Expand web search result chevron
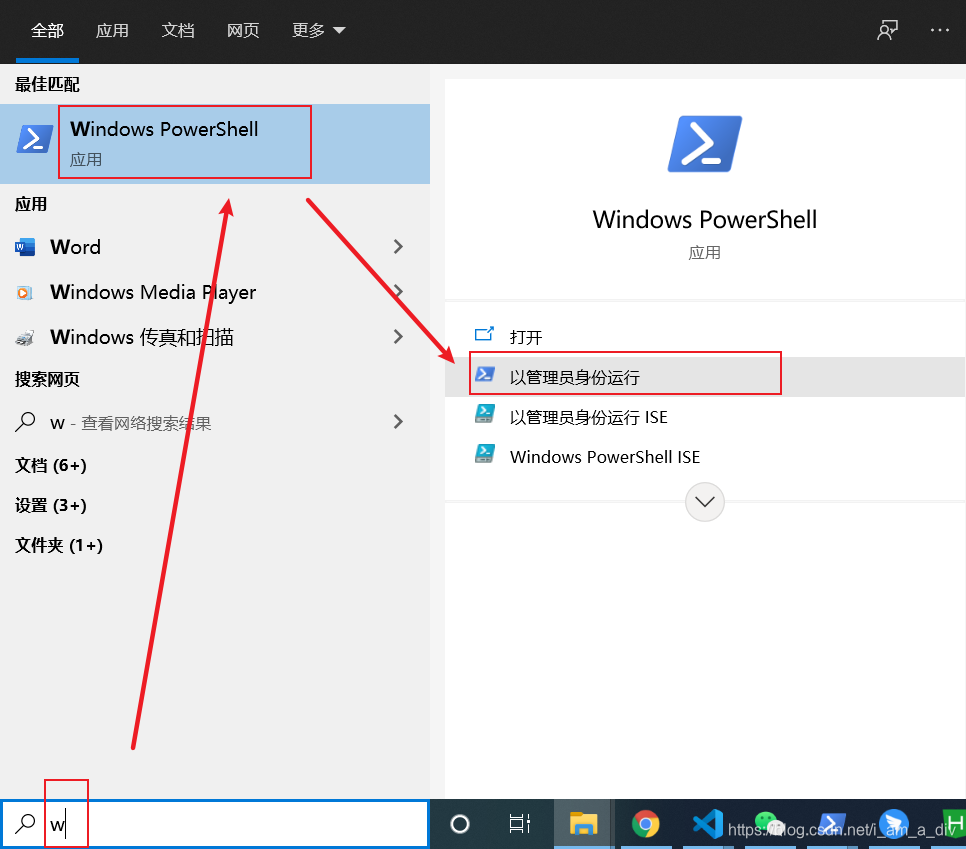The height and width of the screenshot is (849, 966). tap(398, 422)
